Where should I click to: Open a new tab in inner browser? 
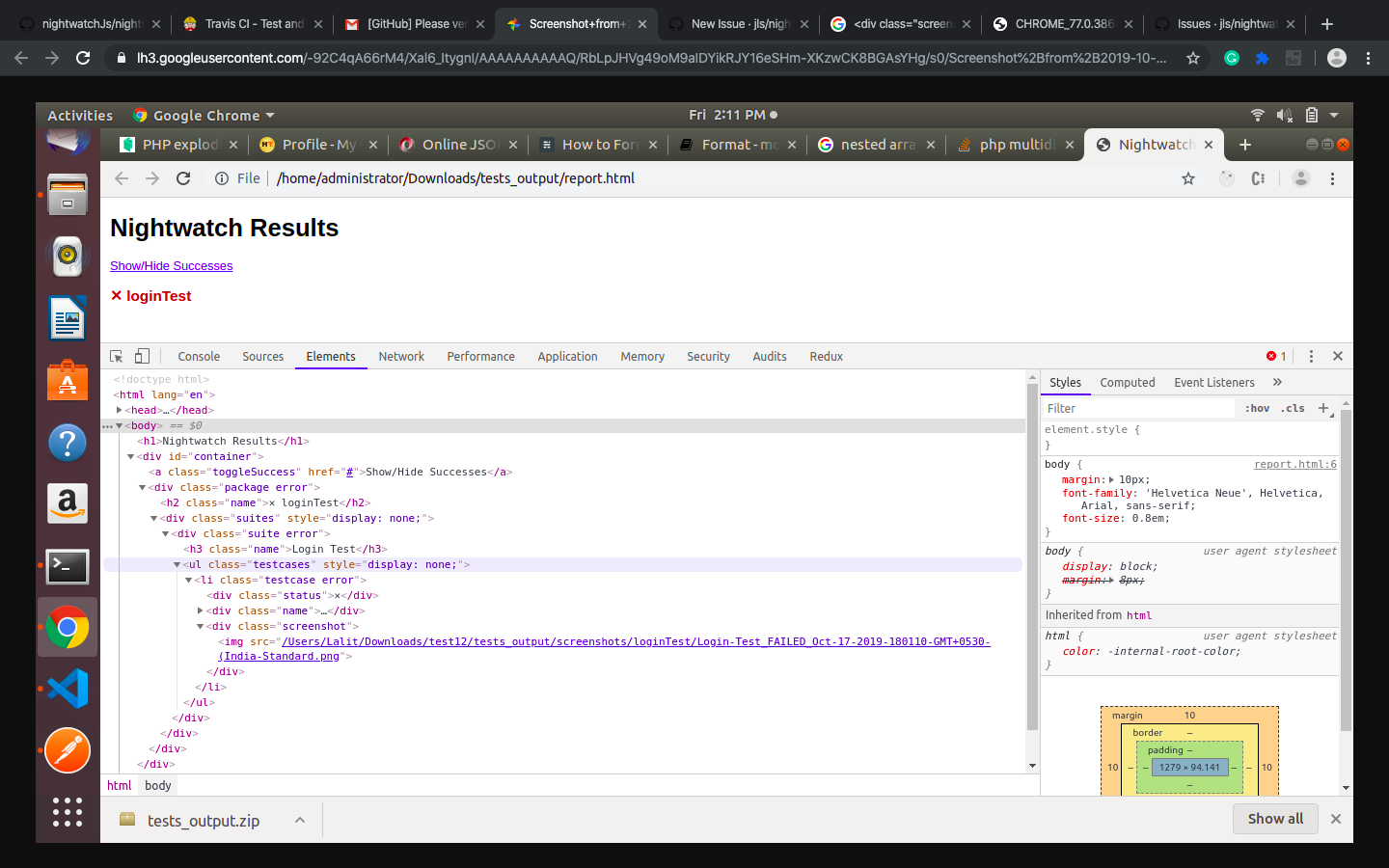click(x=1245, y=145)
